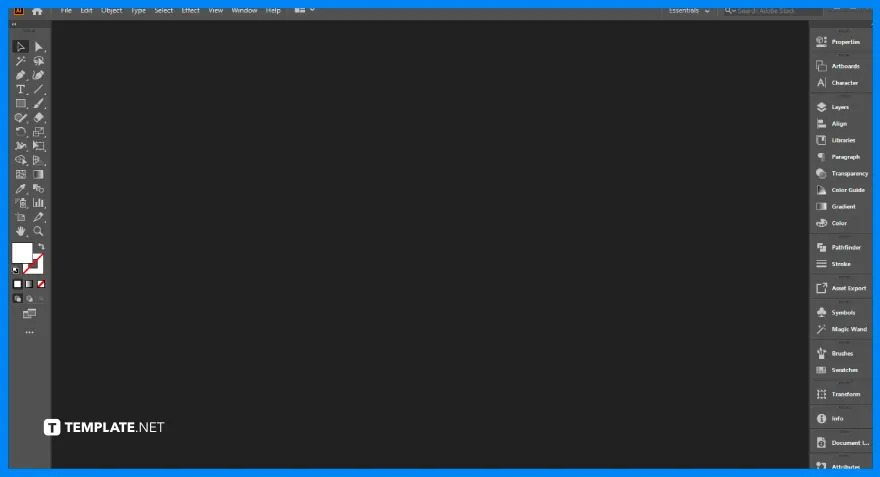Open the arrange documents dropdown

tap(304, 10)
